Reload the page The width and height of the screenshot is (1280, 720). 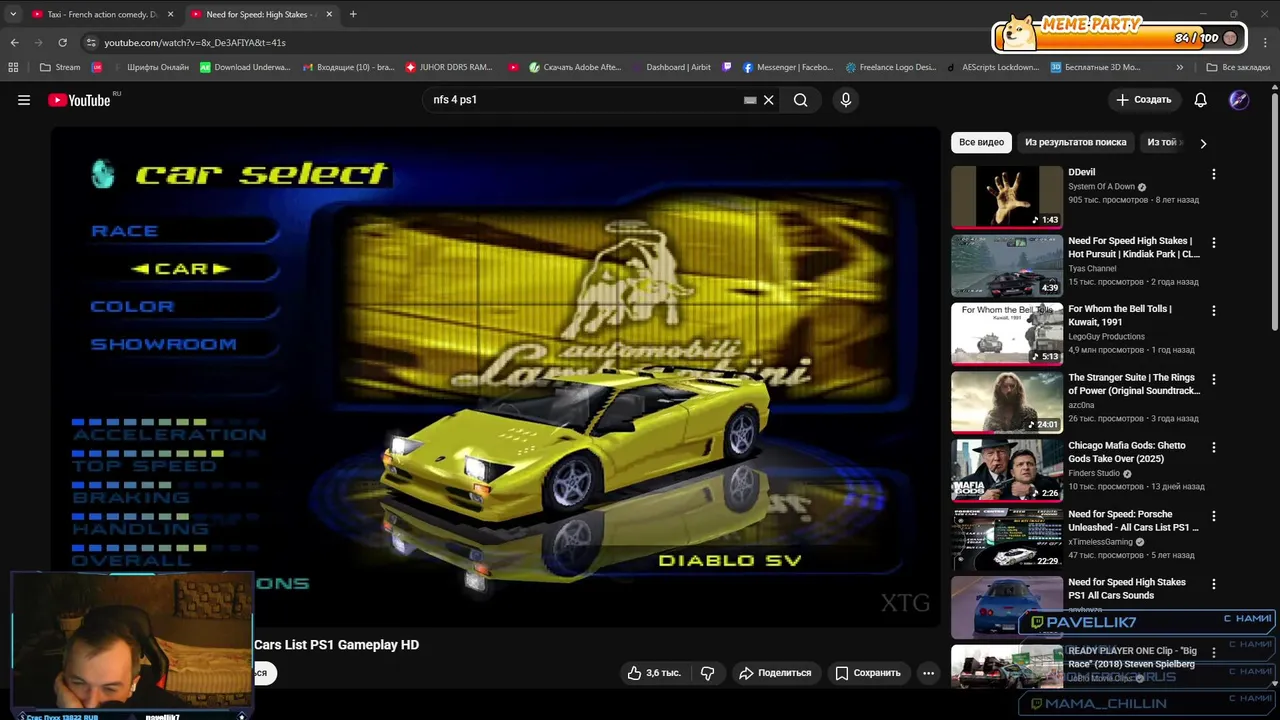coord(62,42)
